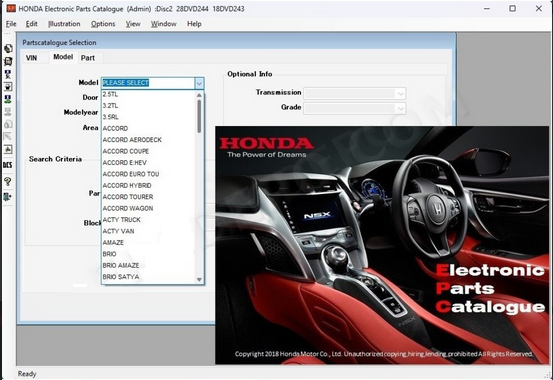The height and width of the screenshot is (380, 553).
Task: Switch to the VIN tab
Action: click(31, 58)
